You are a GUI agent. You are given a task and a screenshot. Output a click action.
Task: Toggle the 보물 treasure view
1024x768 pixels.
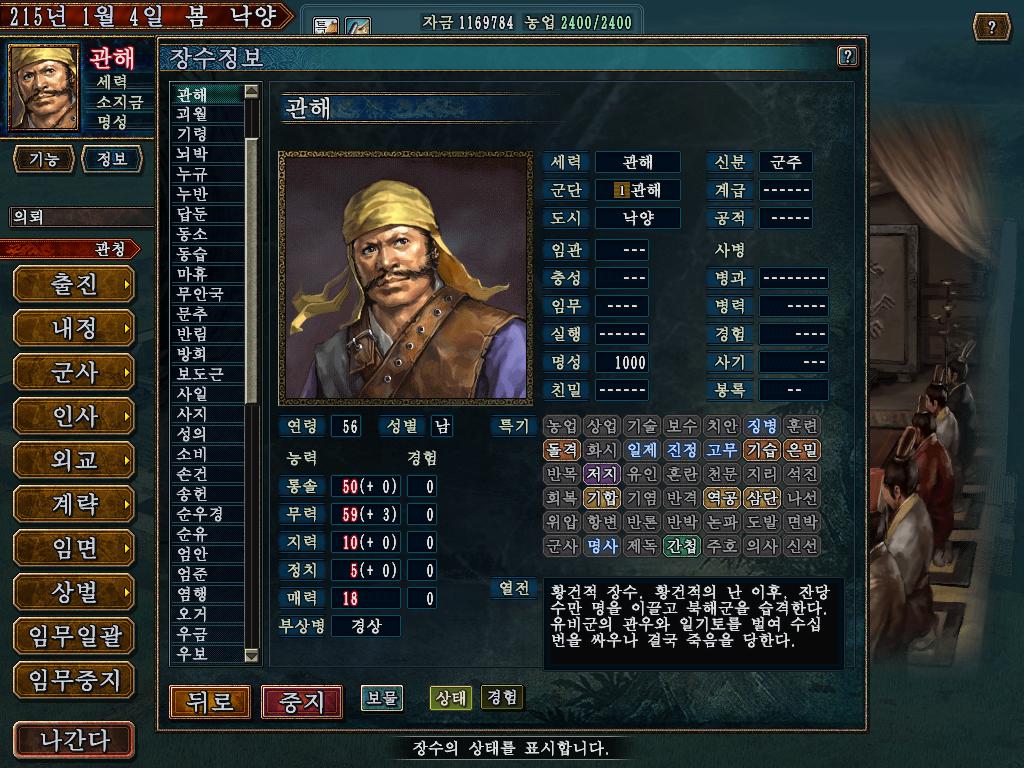[x=382, y=698]
